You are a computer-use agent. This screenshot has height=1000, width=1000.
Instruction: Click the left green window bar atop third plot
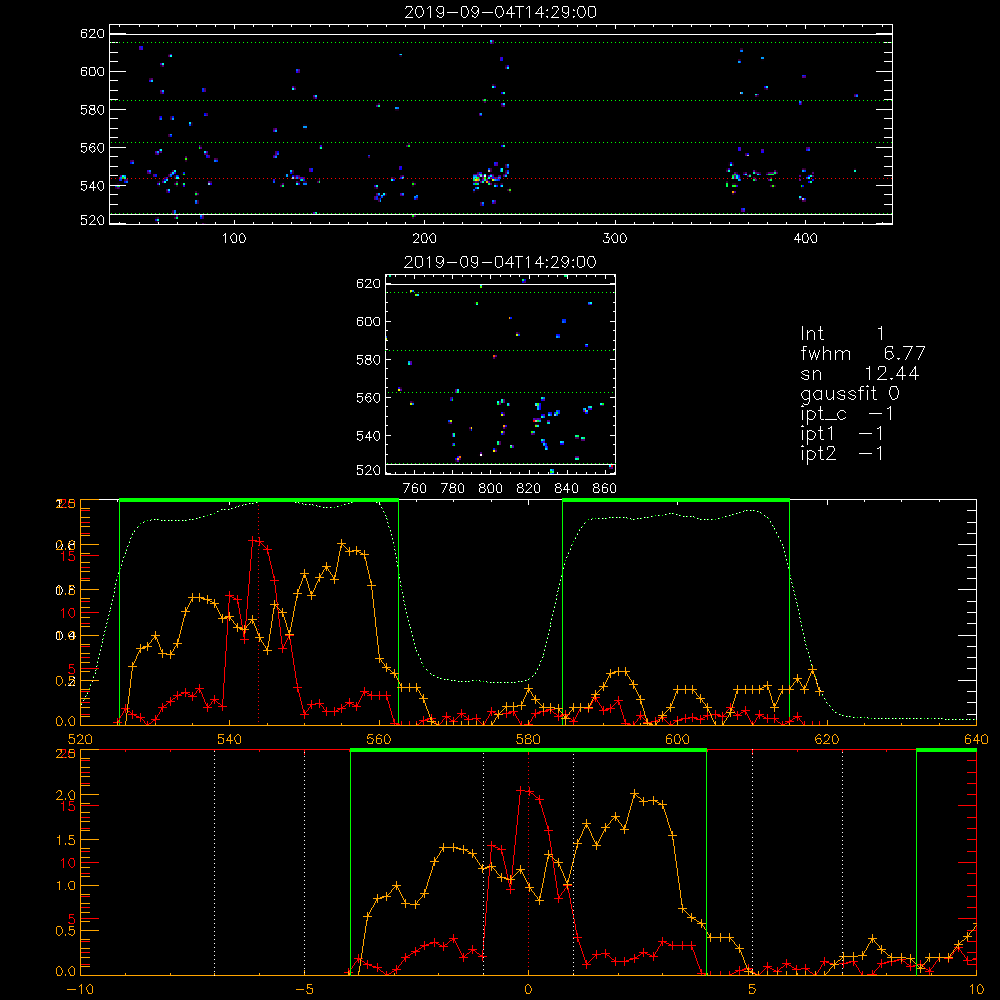tap(259, 500)
